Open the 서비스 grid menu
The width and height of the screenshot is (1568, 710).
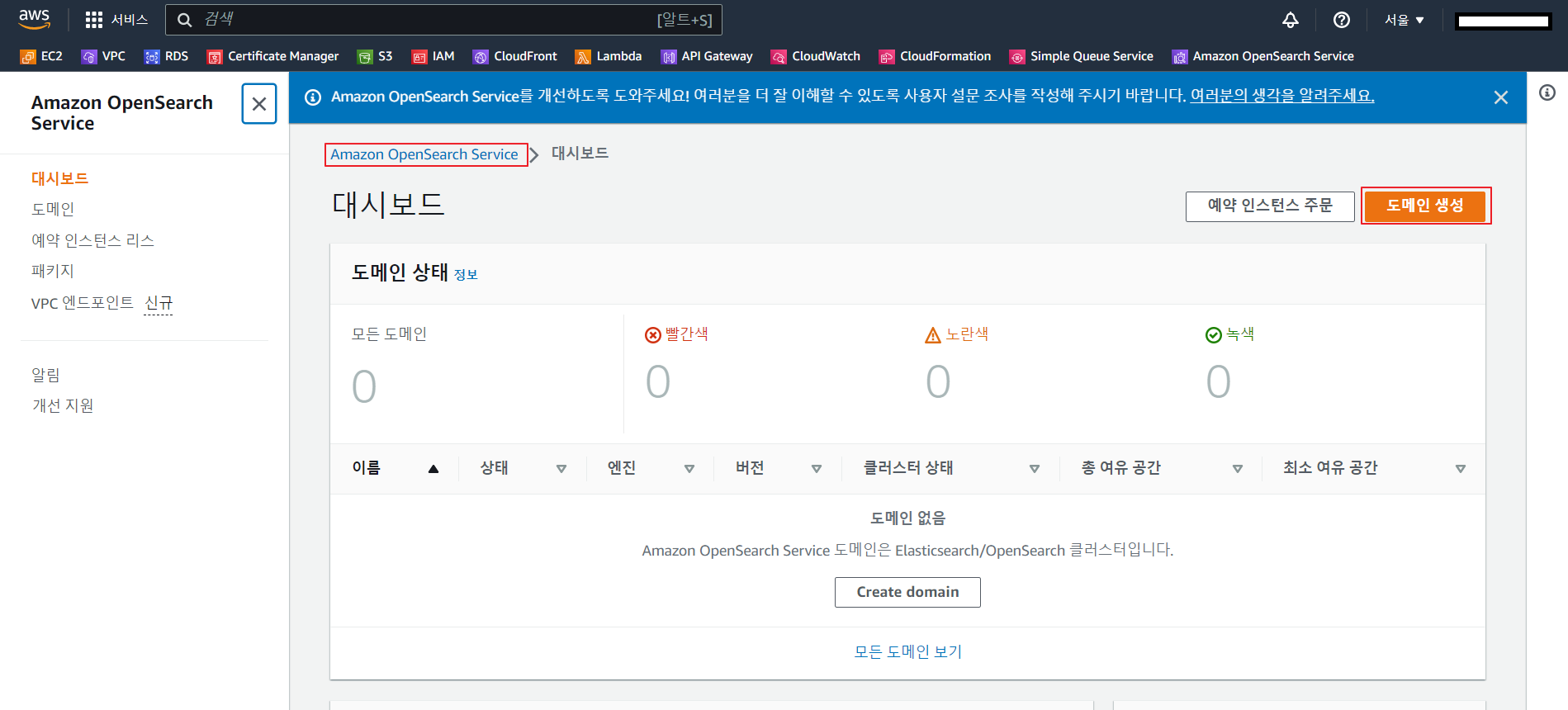click(116, 20)
